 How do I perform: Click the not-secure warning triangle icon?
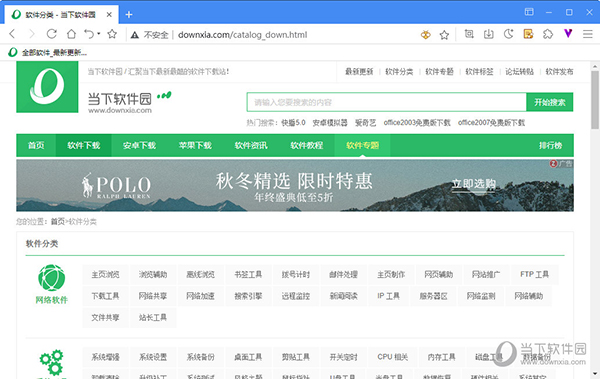click(x=135, y=35)
